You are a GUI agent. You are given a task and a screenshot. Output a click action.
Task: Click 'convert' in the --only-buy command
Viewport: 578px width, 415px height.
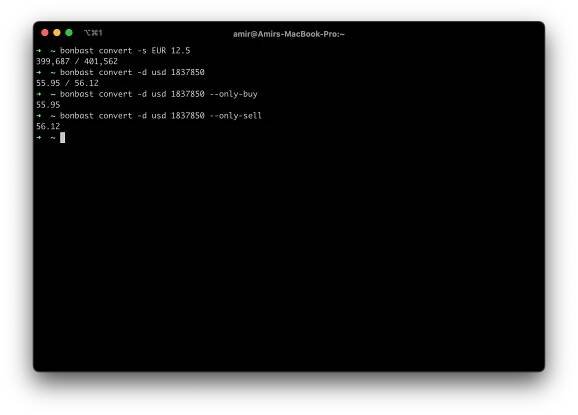(x=115, y=94)
